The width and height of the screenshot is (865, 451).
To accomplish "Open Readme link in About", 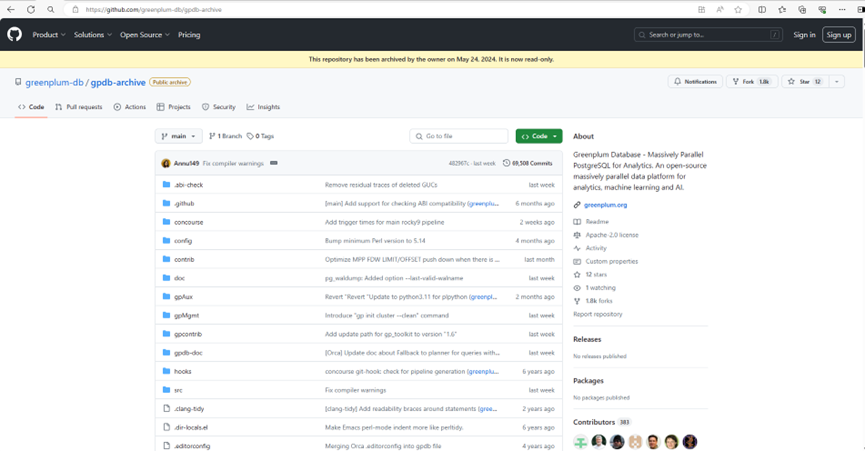I will (597, 222).
